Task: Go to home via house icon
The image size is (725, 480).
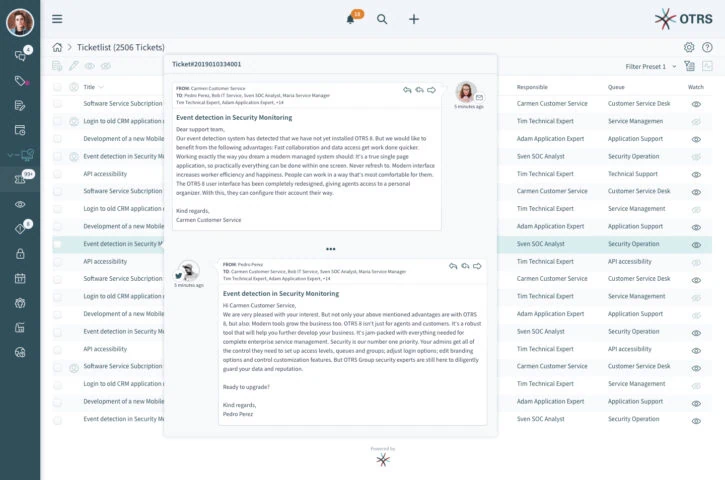Action: point(57,47)
